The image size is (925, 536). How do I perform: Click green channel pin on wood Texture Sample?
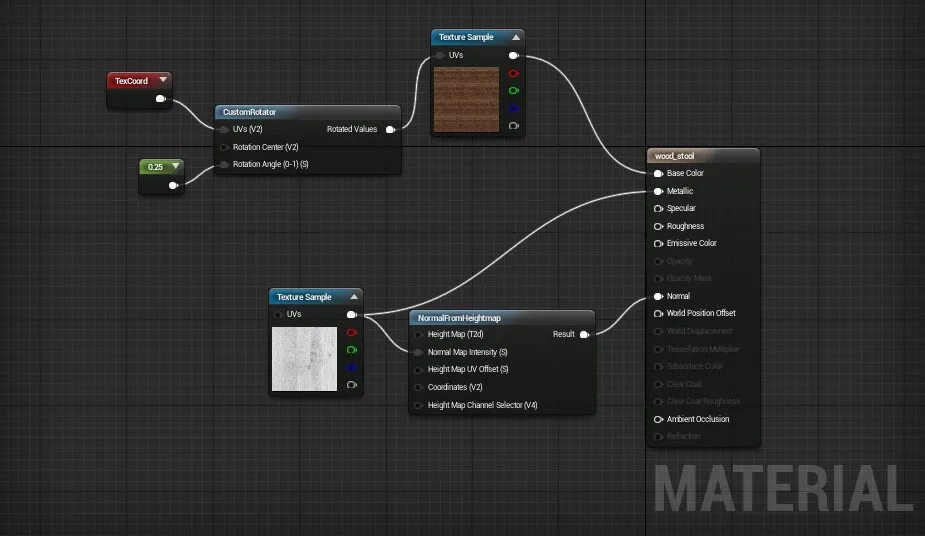(x=514, y=91)
